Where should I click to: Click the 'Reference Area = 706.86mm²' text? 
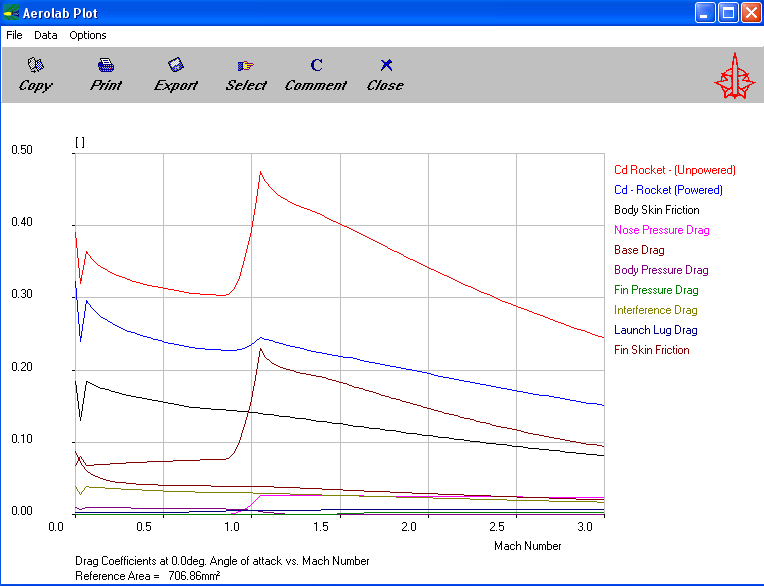(x=148, y=576)
